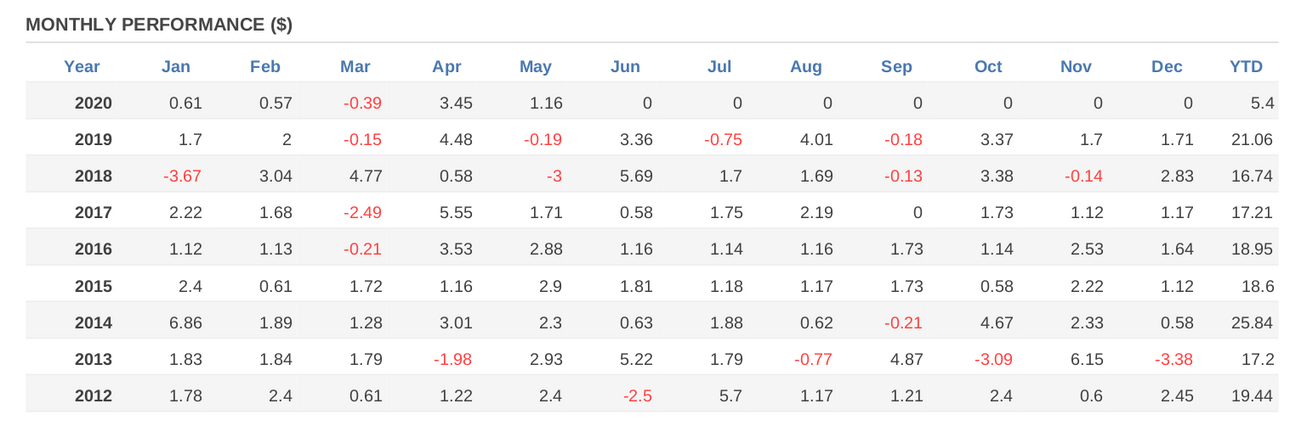The height and width of the screenshot is (426, 1290).
Task: Click the 2012 year row label
Action: (x=93, y=396)
